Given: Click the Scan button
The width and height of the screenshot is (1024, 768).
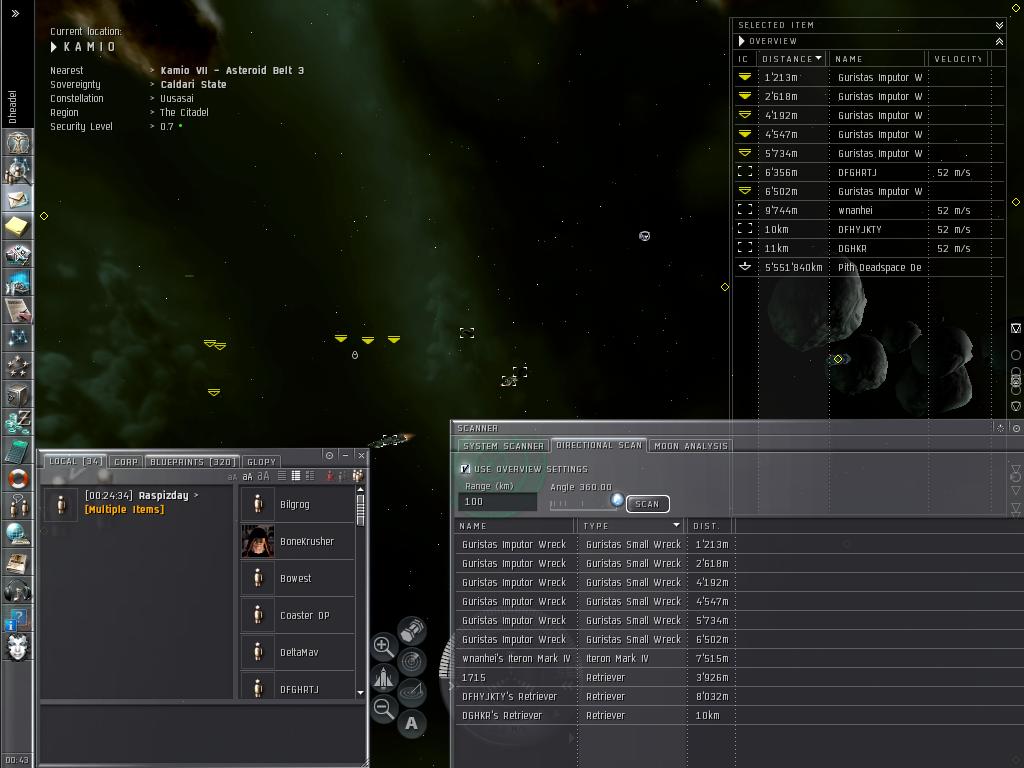Looking at the screenshot, I should (x=647, y=504).
